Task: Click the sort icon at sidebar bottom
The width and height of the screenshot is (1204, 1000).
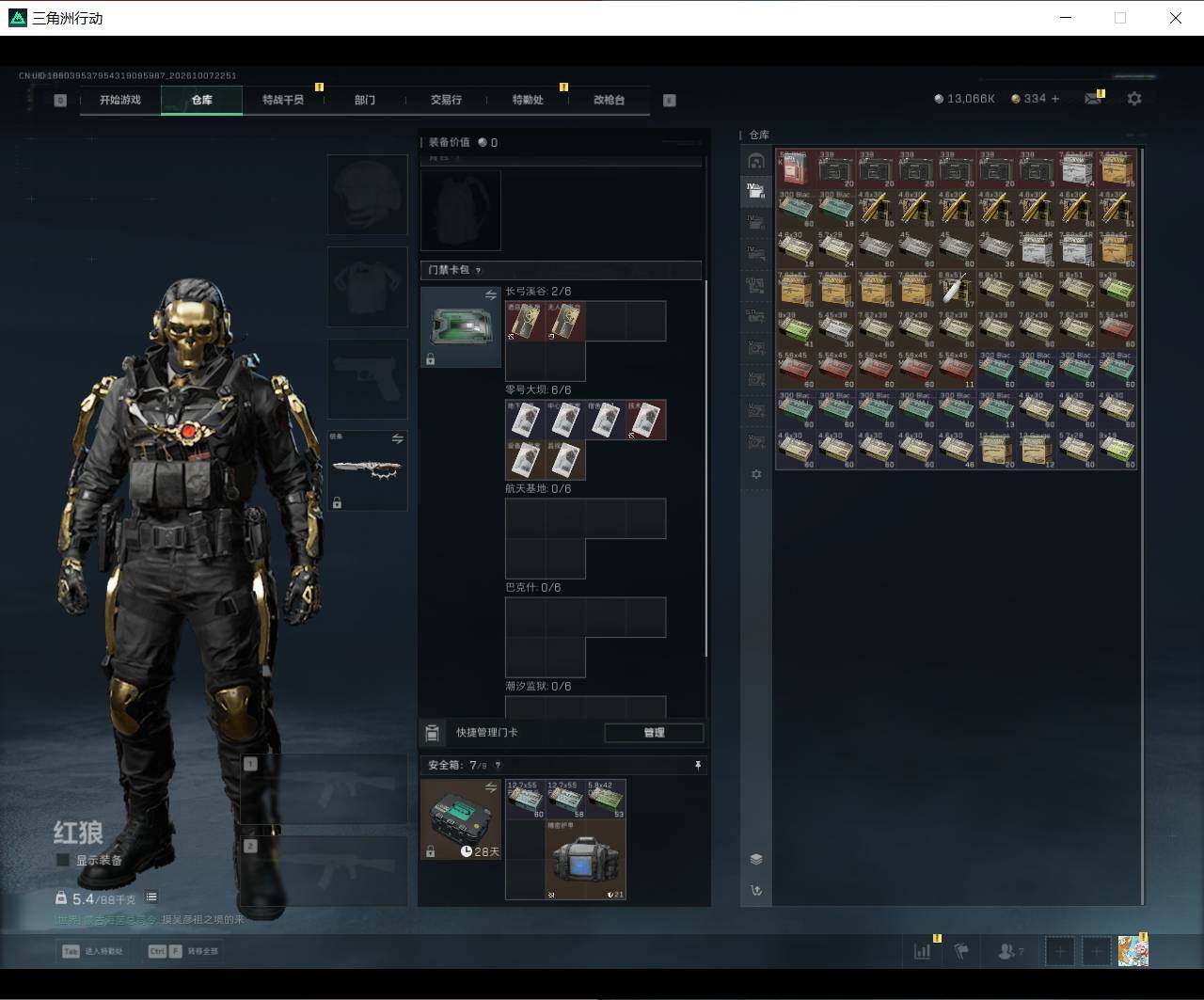Action: click(x=755, y=890)
